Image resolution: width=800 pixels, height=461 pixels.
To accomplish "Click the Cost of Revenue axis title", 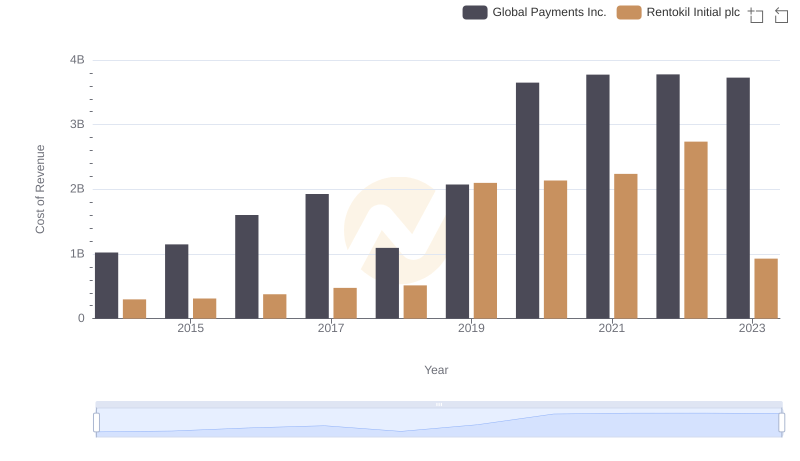I will click(41, 189).
